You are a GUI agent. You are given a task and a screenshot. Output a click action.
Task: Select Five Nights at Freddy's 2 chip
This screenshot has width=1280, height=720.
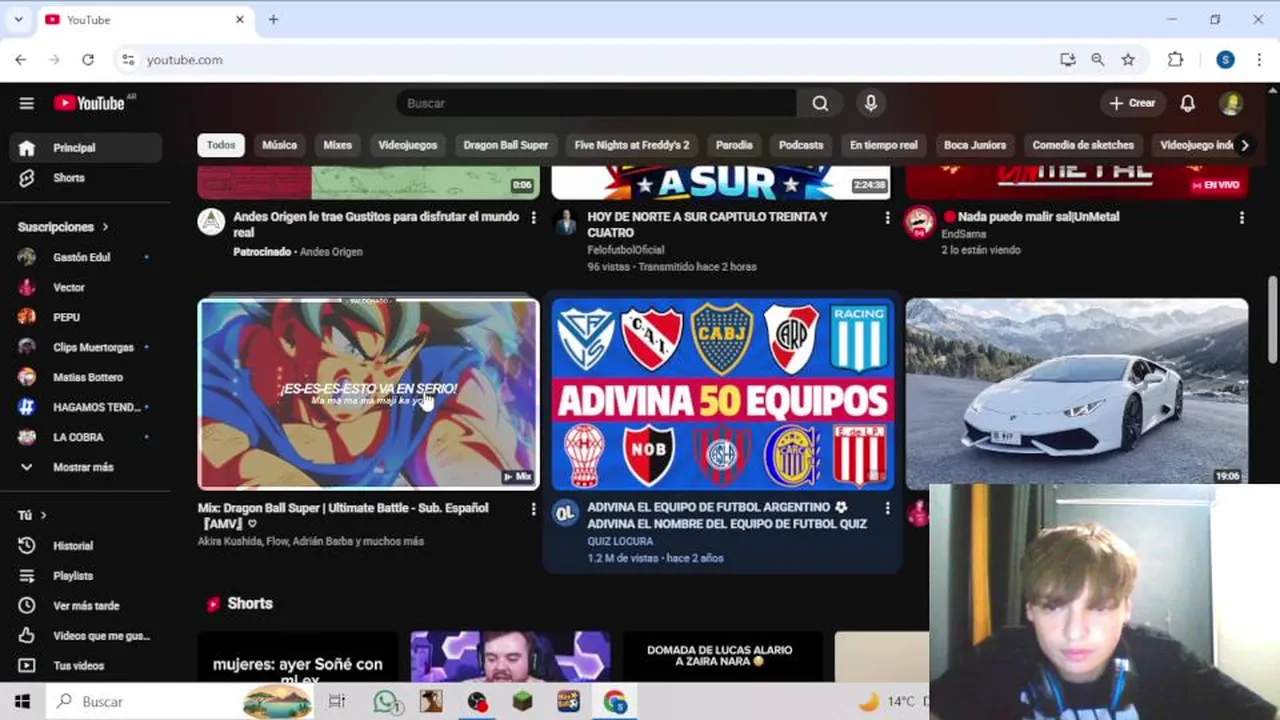pos(632,145)
